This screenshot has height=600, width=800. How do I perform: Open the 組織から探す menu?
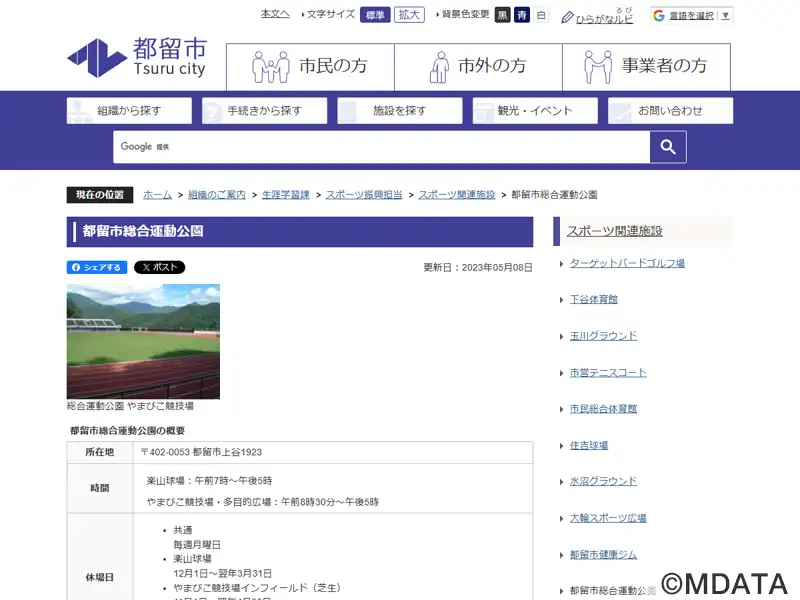[130, 110]
